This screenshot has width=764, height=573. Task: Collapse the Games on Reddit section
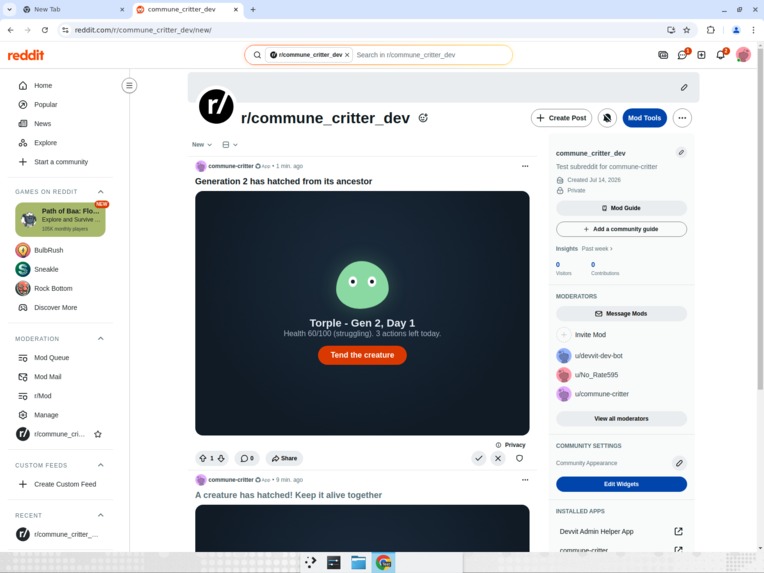tap(100, 191)
